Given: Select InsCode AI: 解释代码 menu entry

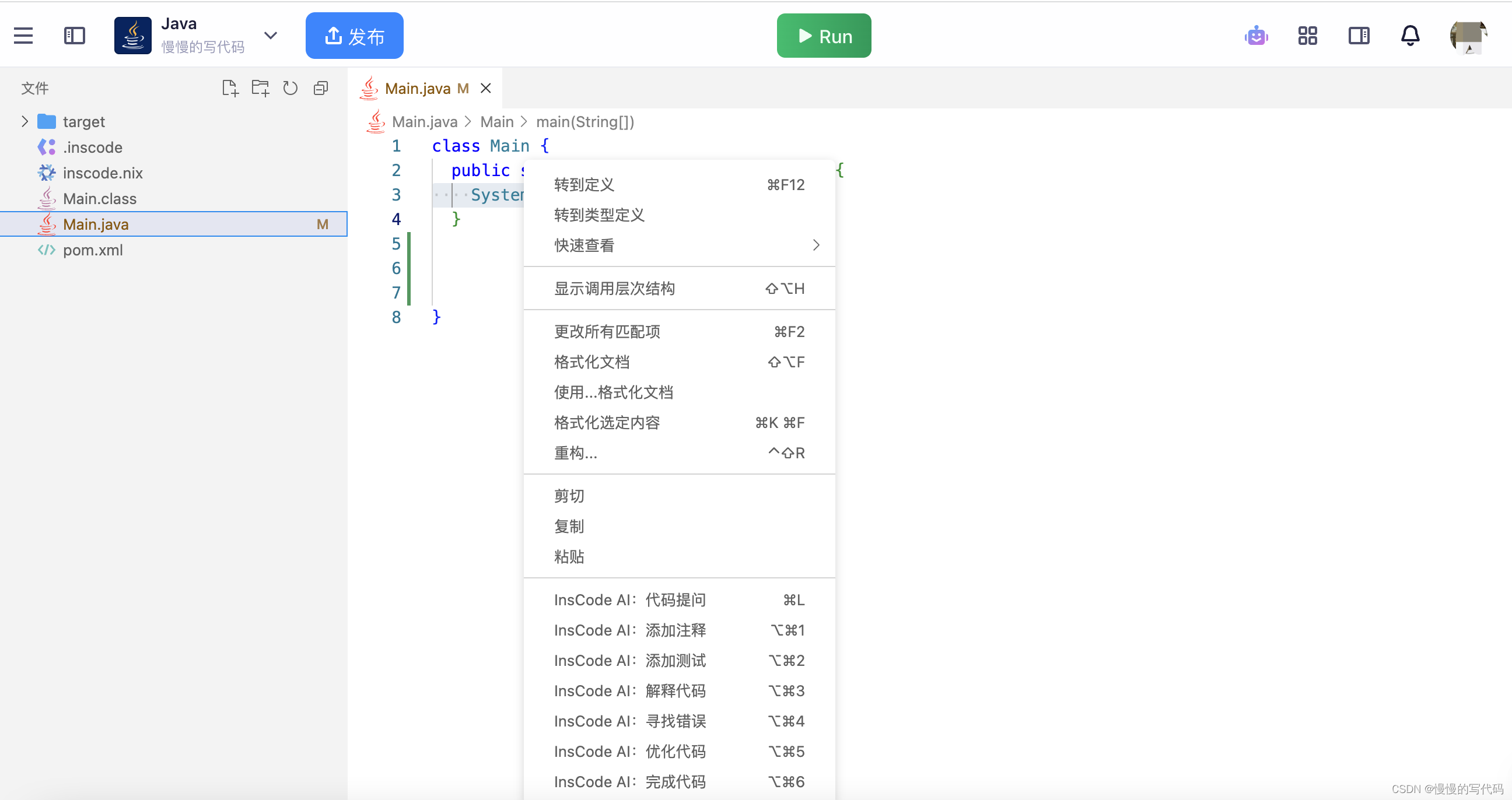Looking at the screenshot, I should point(630,691).
